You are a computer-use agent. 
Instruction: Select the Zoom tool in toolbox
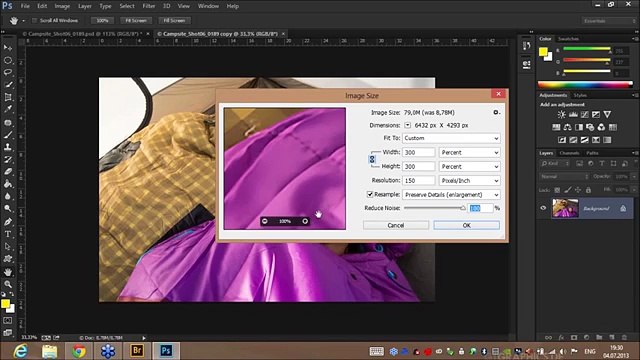coord(8,284)
